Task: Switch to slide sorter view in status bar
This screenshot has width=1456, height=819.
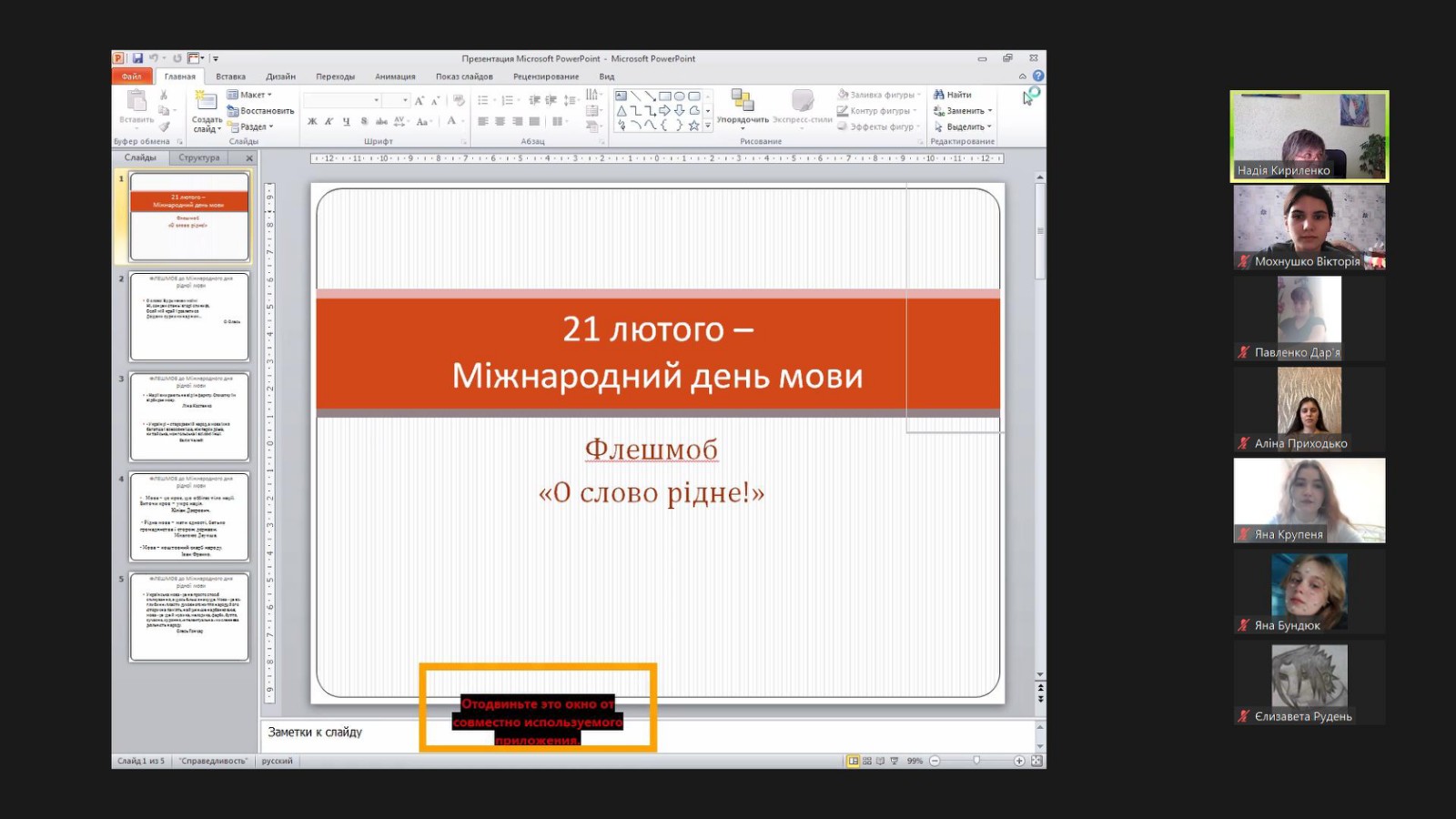Action: click(x=867, y=761)
